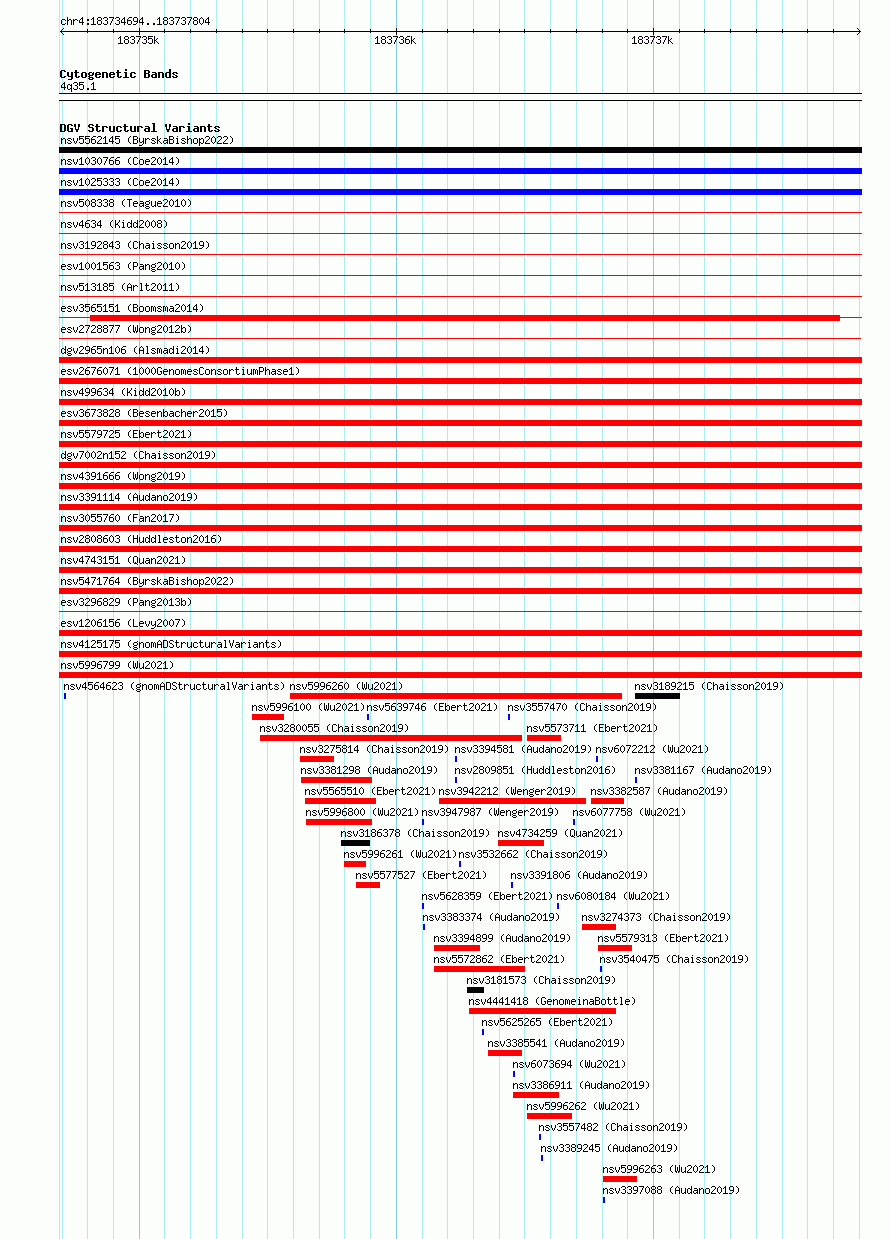The image size is (890, 1239).
Task: Open nsv4125175 (gnomADStructuralVariants) variant
Action: (171, 645)
